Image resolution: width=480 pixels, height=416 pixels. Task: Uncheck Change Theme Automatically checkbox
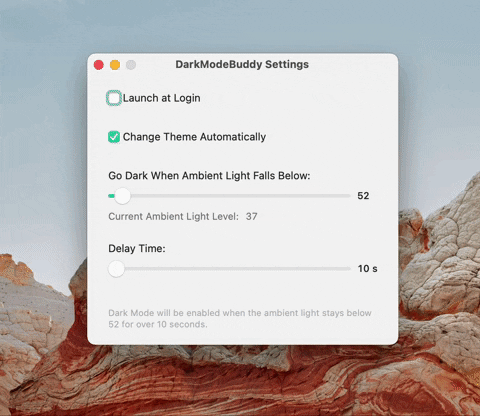point(114,137)
